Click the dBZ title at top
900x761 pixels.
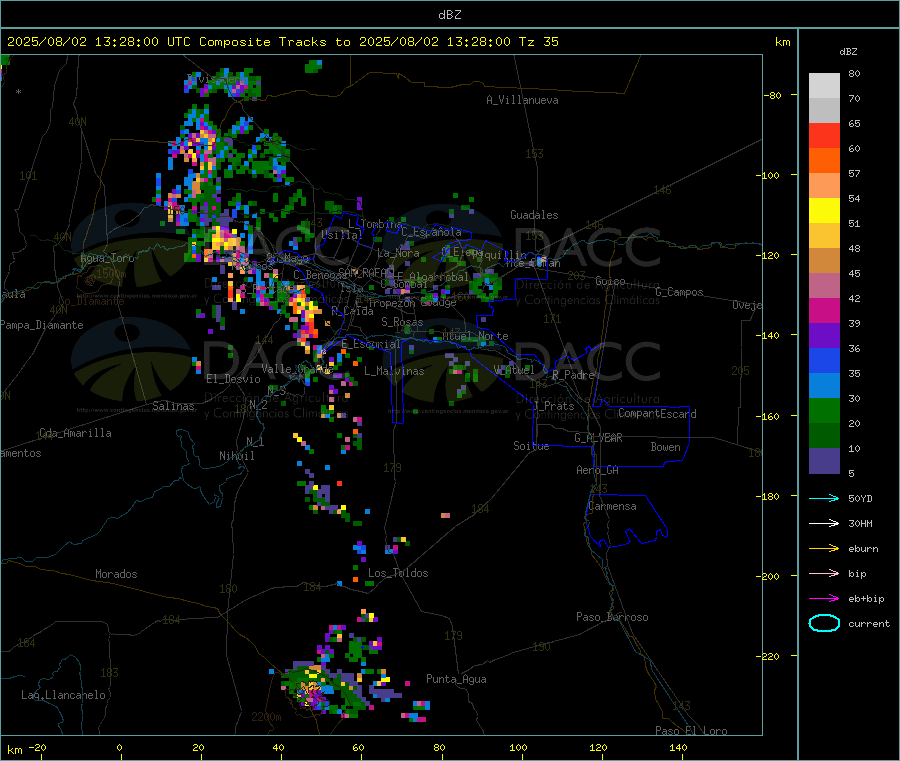point(449,14)
